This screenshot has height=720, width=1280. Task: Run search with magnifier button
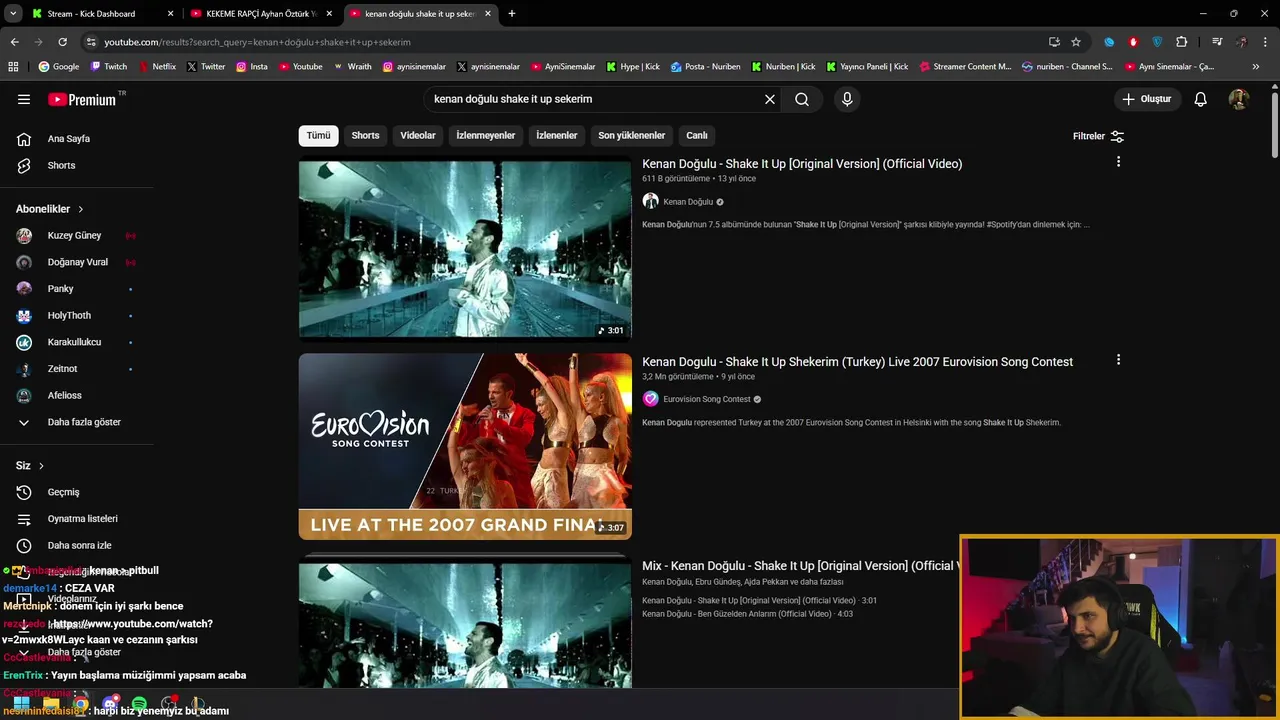802,99
